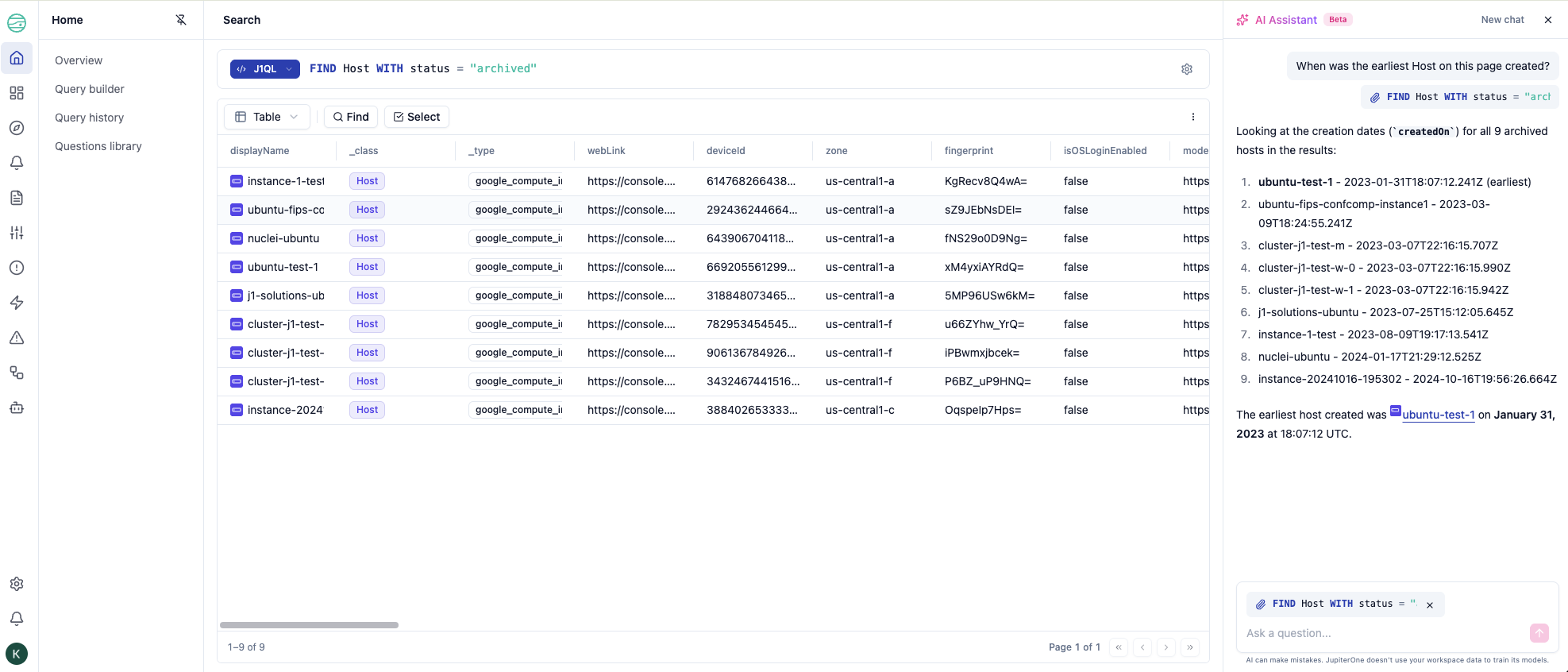Go to previous page of results

[x=1142, y=647]
